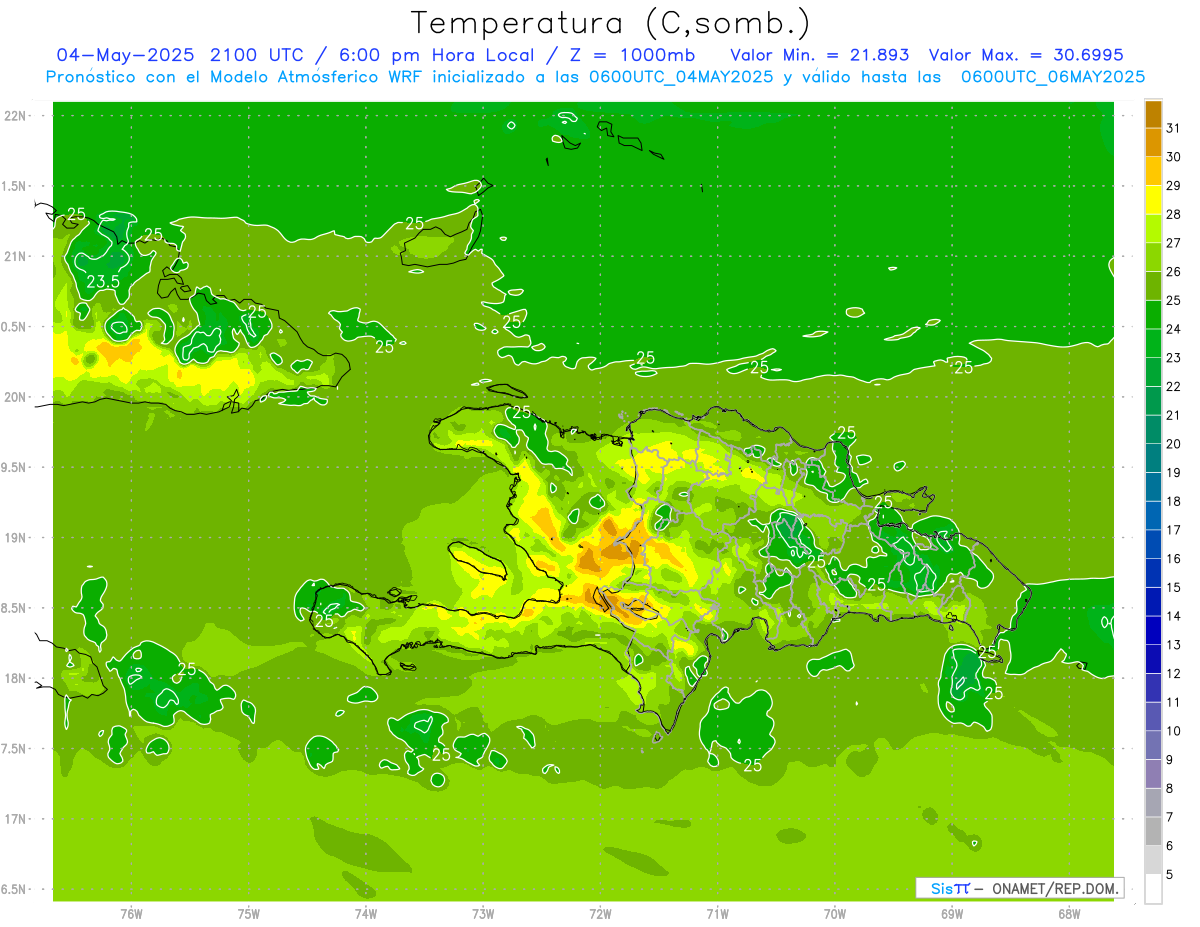Click the "75W" longitude axis label
The width and height of the screenshot is (1200, 927).
tap(249, 914)
